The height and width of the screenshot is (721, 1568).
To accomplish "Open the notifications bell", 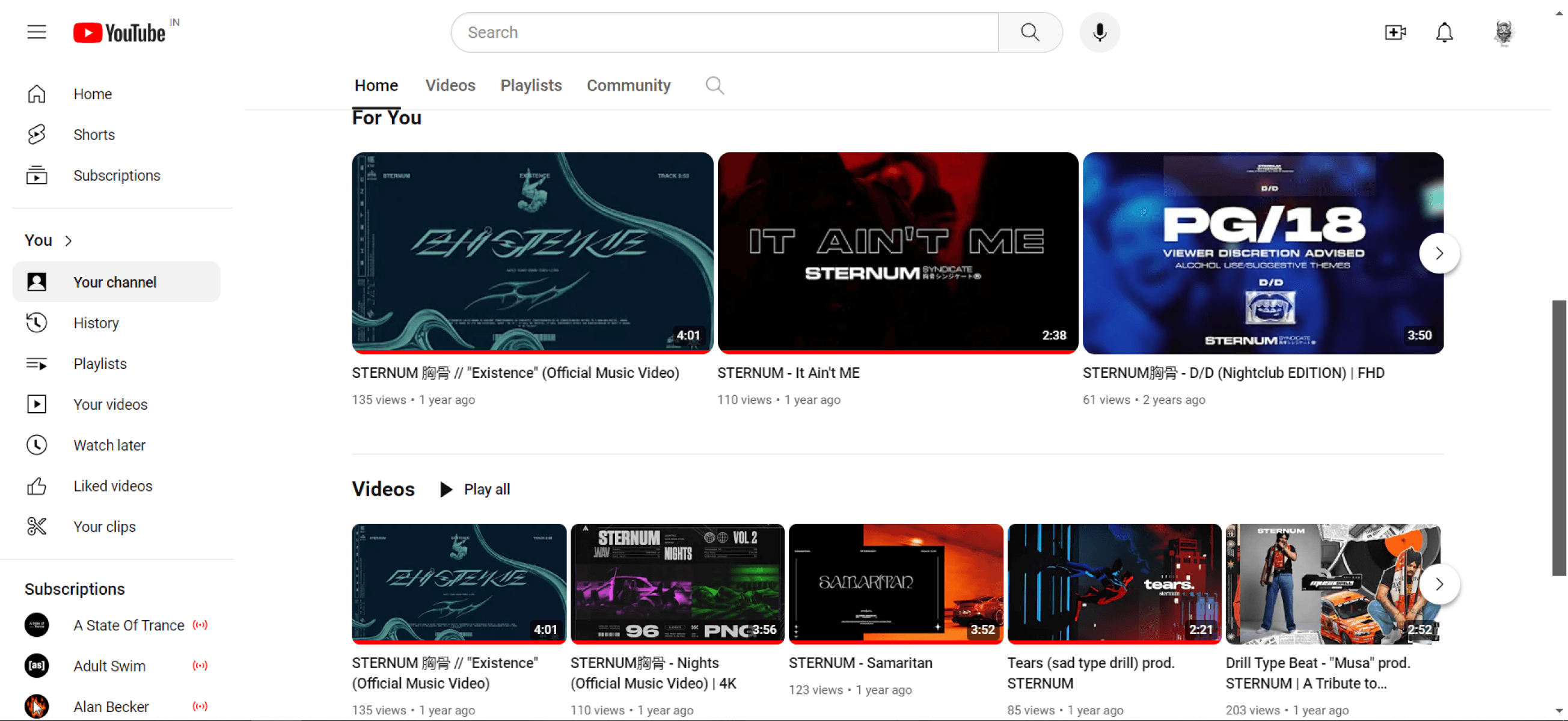I will (1444, 32).
